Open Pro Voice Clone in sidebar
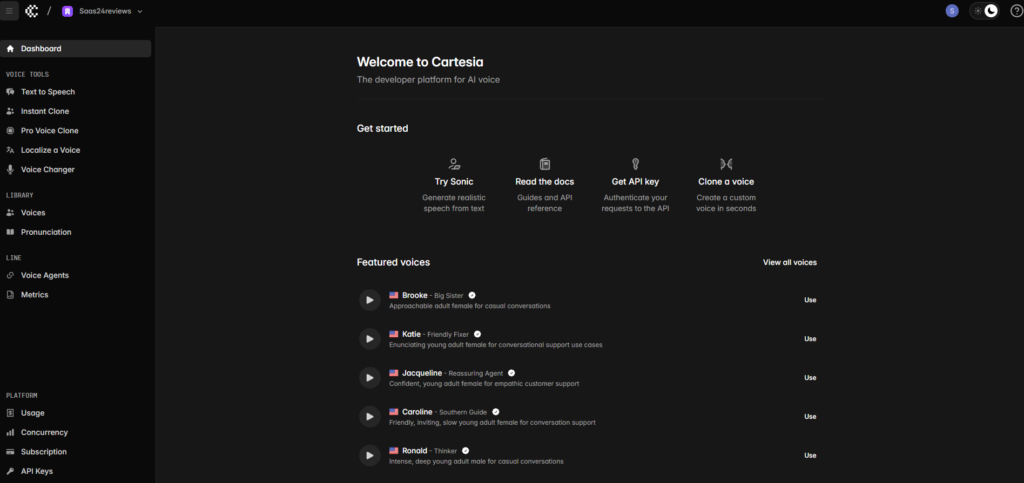 [x=49, y=131]
